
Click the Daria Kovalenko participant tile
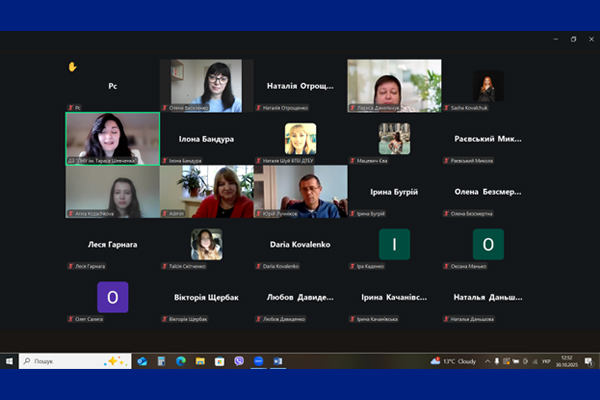click(300, 244)
